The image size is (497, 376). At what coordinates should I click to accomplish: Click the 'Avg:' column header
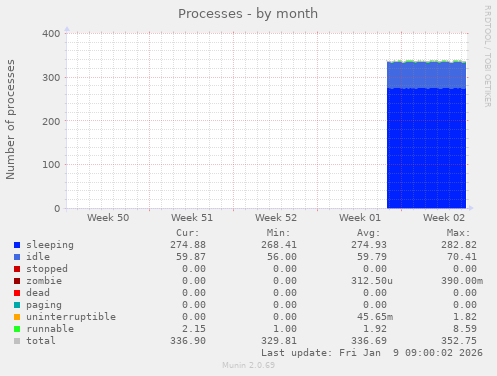pos(368,233)
